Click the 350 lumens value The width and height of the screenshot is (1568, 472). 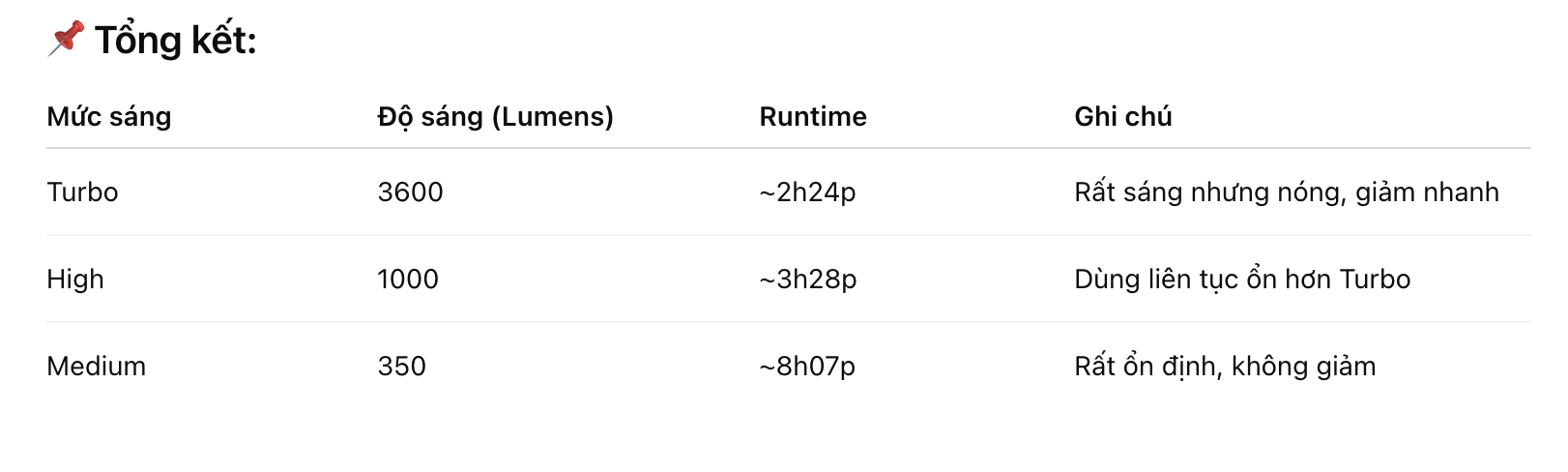(x=401, y=367)
